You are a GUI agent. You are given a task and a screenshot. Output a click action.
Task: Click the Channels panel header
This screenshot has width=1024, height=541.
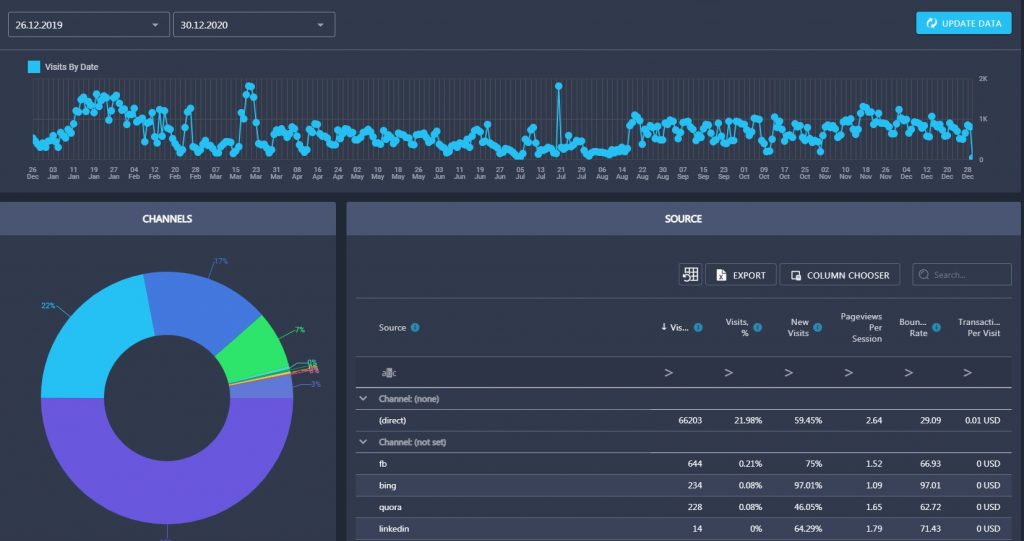pyautogui.click(x=167, y=219)
